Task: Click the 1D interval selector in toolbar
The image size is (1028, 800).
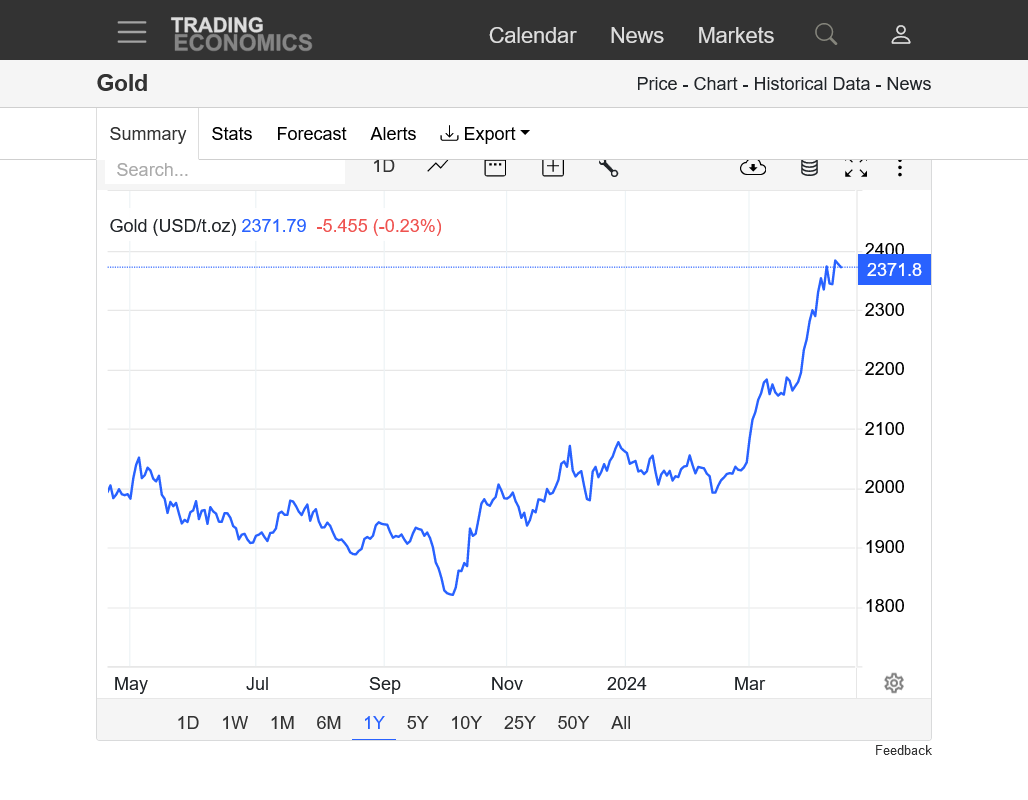Action: point(384,167)
